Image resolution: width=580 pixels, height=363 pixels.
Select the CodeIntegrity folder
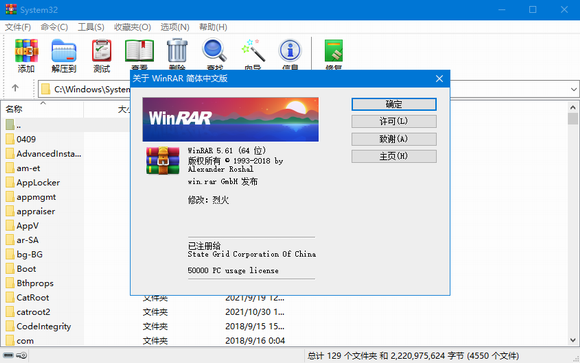coord(38,326)
